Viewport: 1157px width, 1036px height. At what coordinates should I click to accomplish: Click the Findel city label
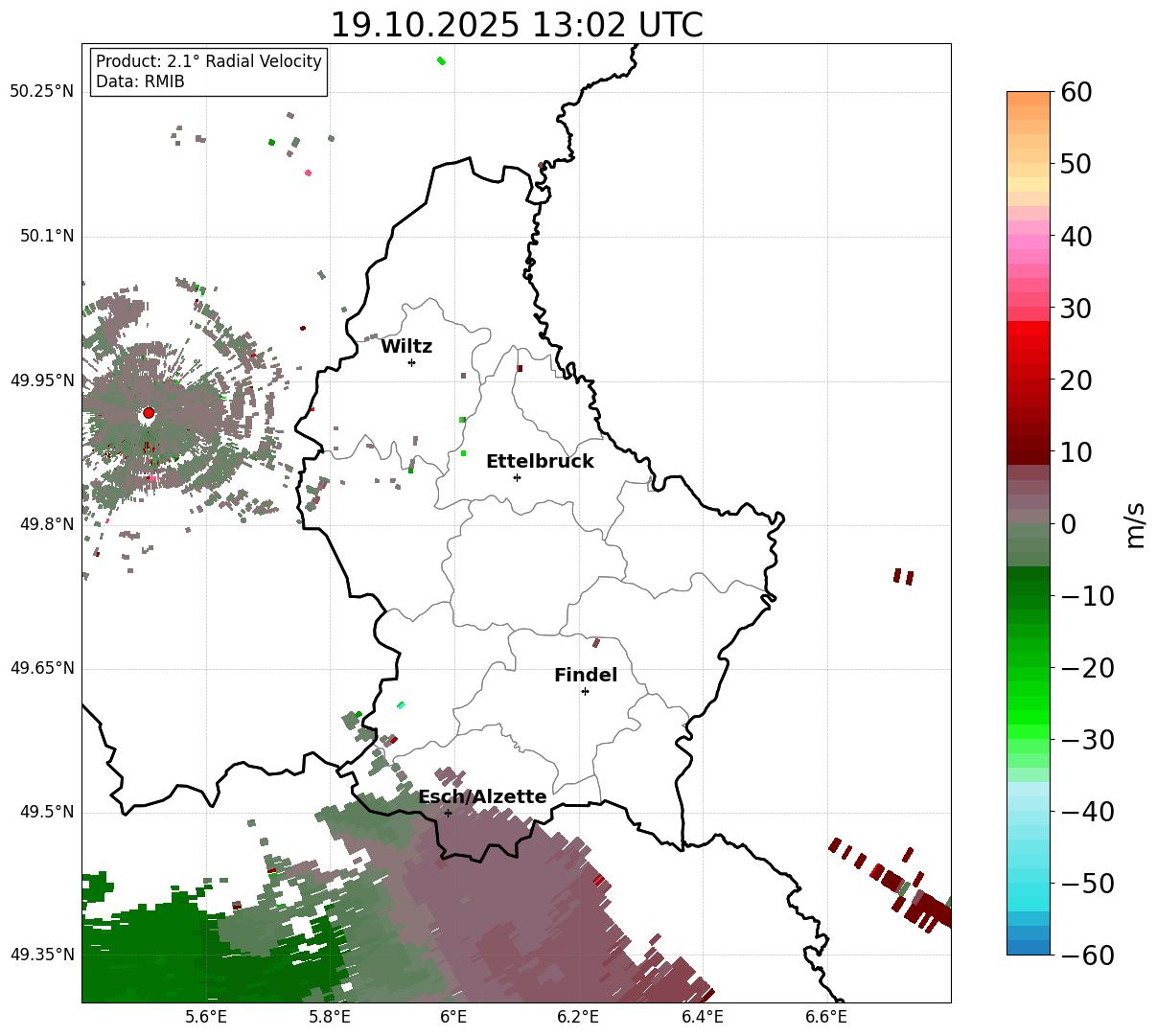pyautogui.click(x=586, y=676)
